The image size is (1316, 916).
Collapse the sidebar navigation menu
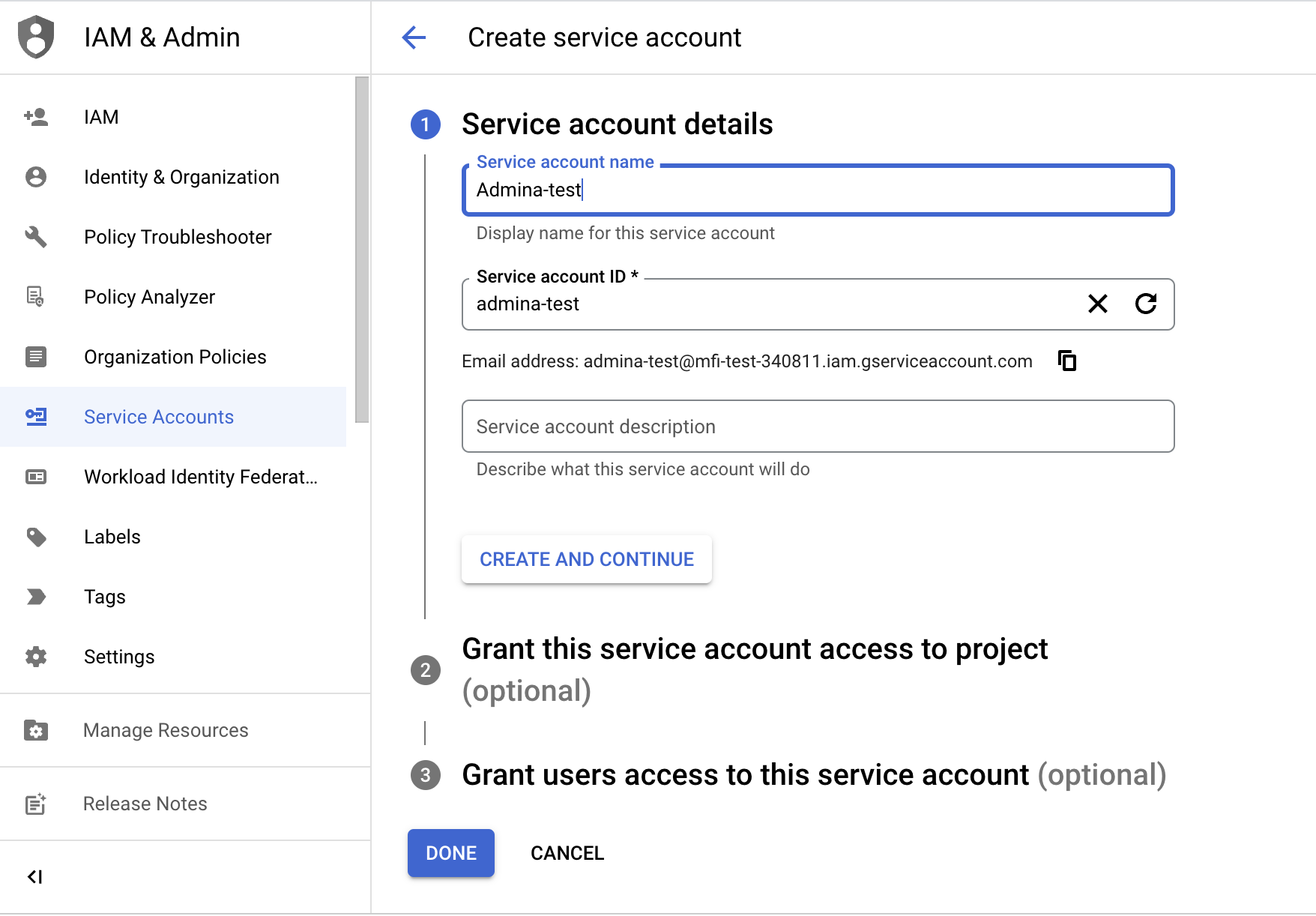click(x=35, y=877)
